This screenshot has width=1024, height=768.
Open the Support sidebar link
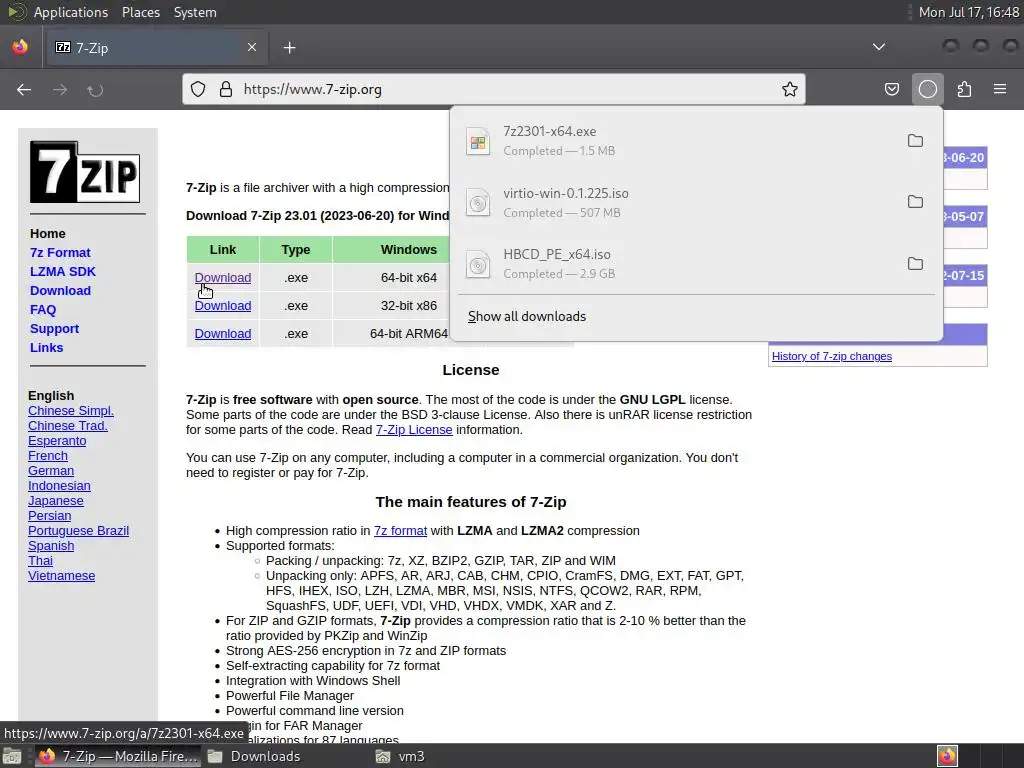(x=54, y=328)
